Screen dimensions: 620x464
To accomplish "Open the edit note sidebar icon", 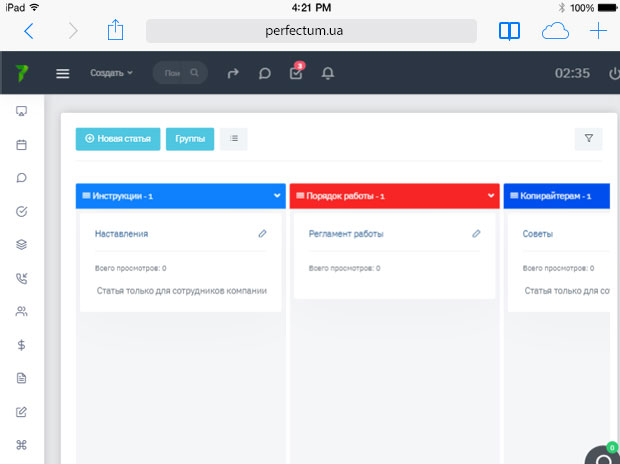I will 21,412.
